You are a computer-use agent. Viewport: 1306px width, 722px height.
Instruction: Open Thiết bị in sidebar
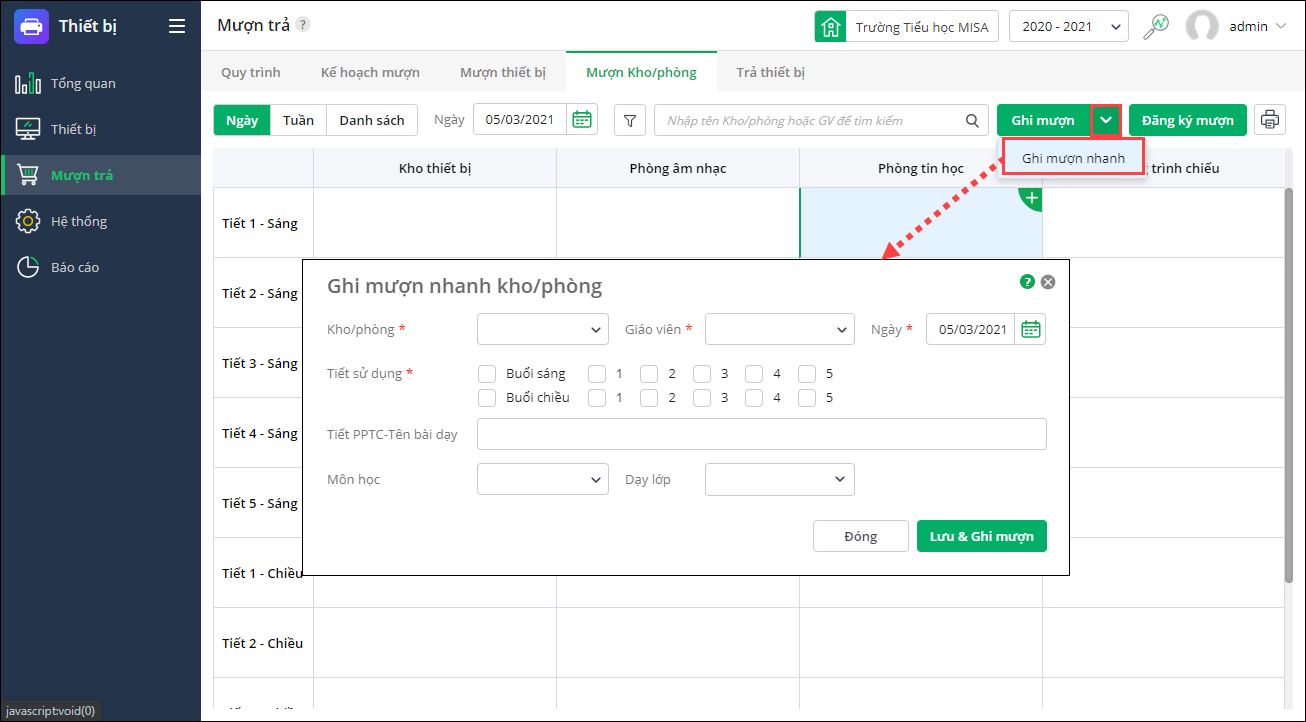(100, 129)
